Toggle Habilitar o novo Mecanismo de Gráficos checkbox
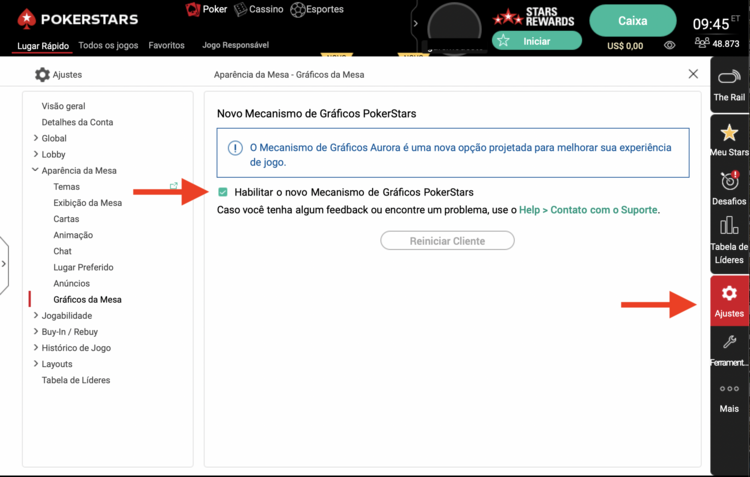750x477 pixels. pos(222,192)
